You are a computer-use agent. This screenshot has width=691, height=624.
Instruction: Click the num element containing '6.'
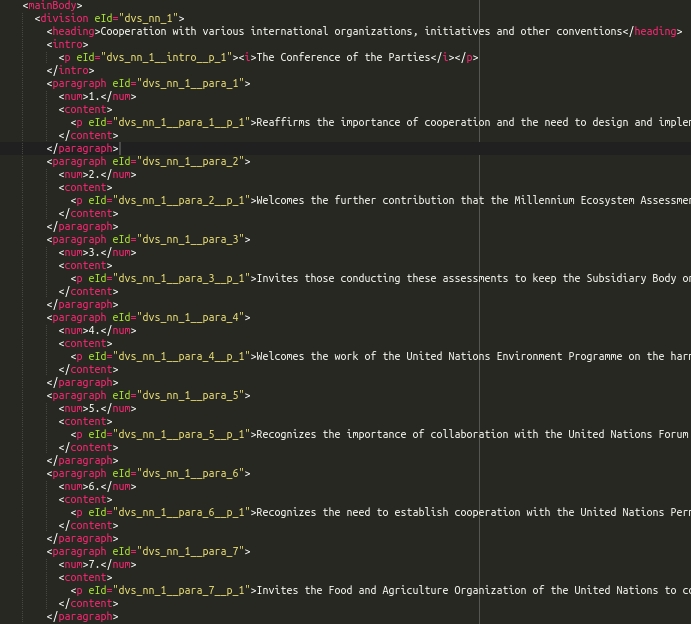pos(97,486)
